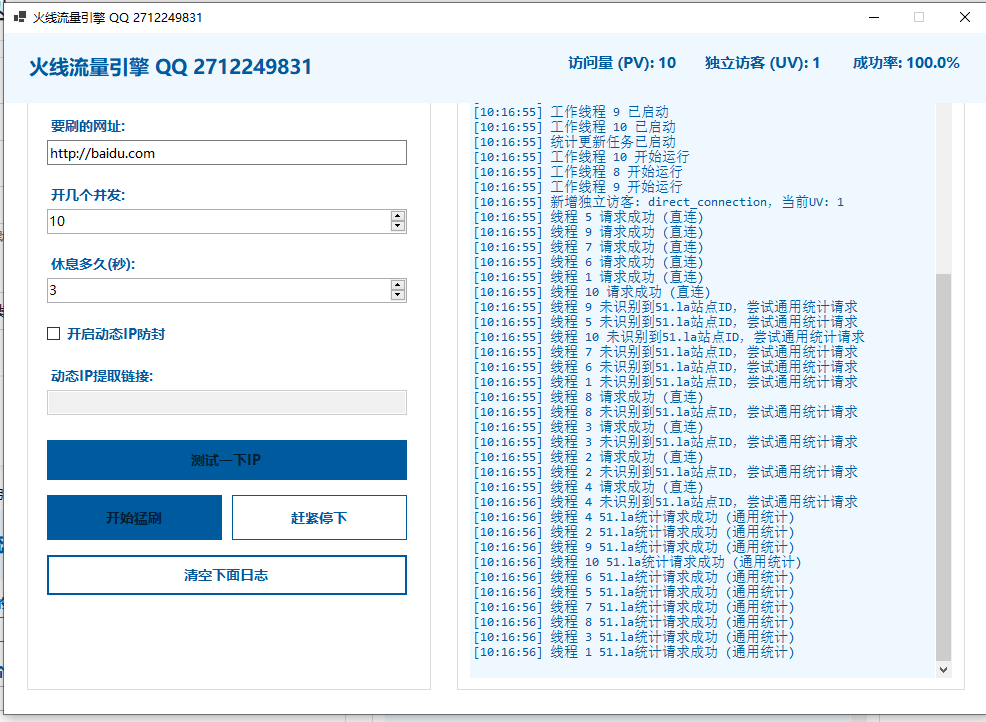Enable the 开启动态IP防封 checkbox
The image size is (986, 722).
53,333
